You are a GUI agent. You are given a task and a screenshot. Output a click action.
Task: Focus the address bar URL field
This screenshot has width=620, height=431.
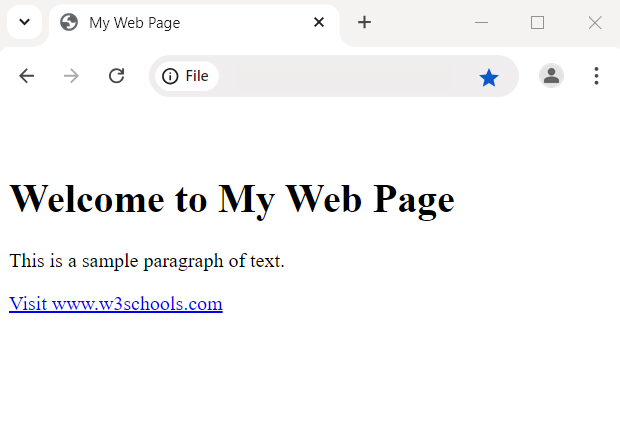coord(340,76)
